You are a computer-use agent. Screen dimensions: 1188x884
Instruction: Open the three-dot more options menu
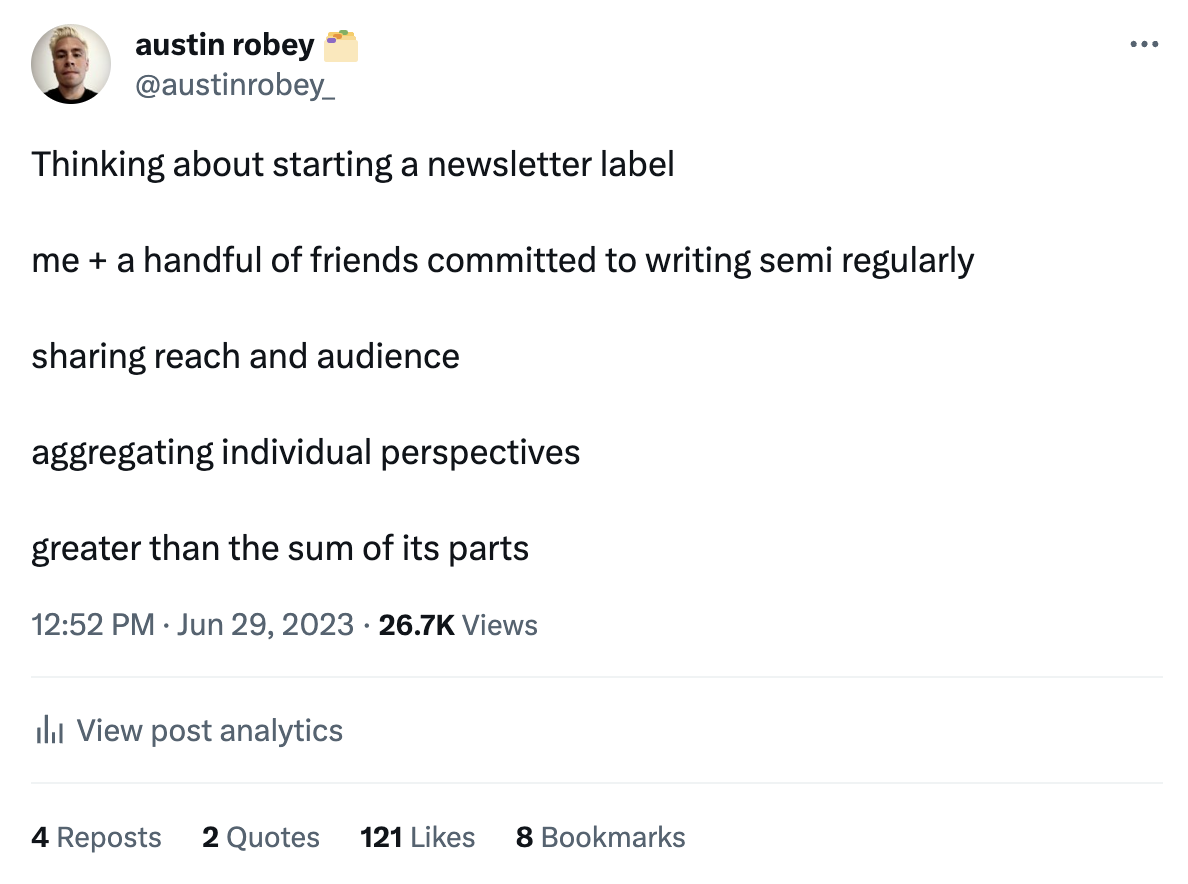[1144, 45]
